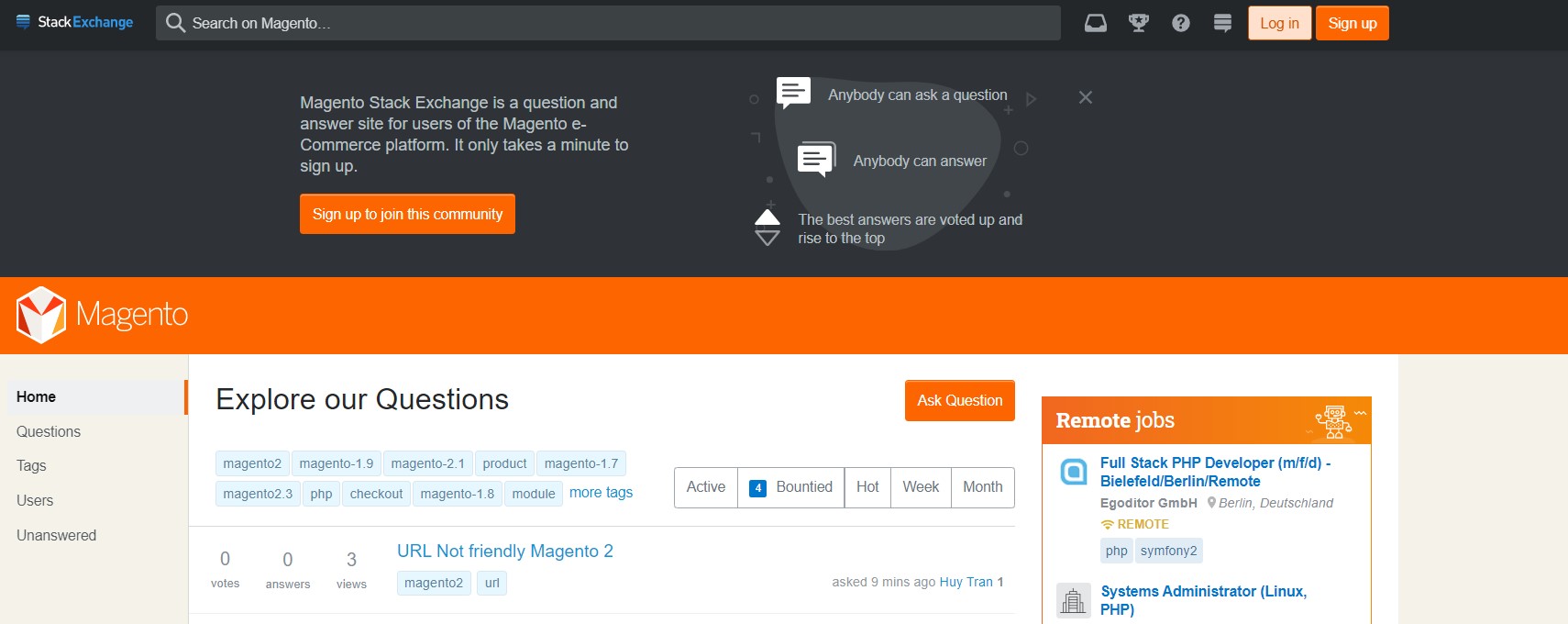Open URL Not friendly Magento 2 question

tap(504, 551)
